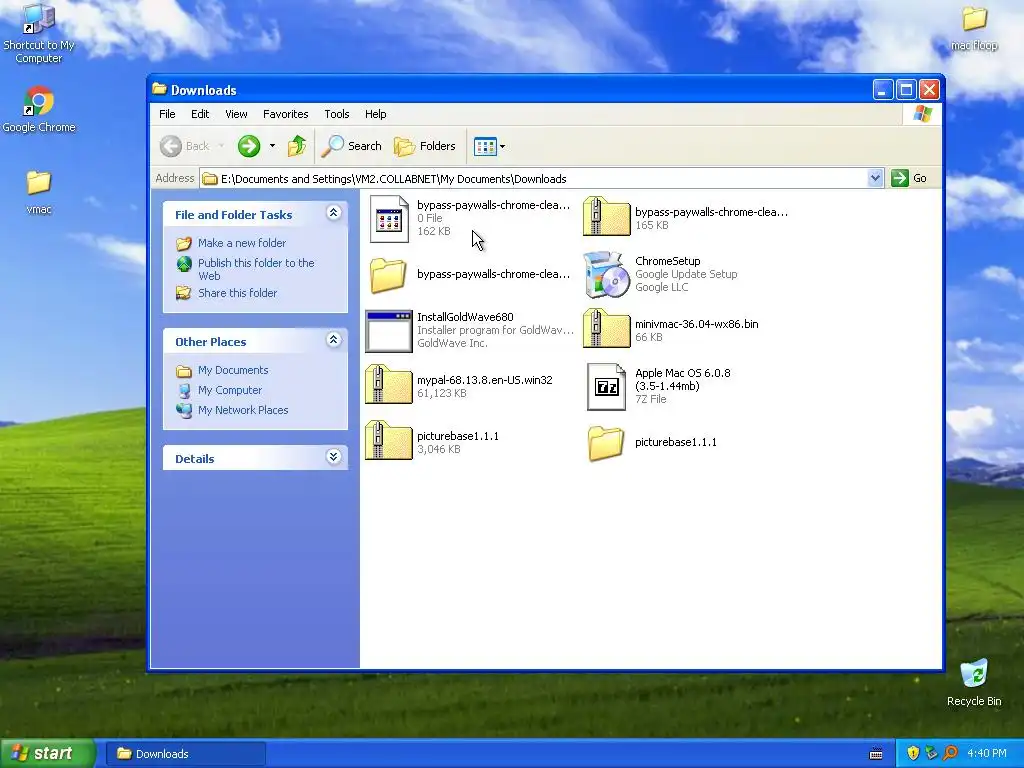Click the Downloads title bar folder icon

point(159,89)
